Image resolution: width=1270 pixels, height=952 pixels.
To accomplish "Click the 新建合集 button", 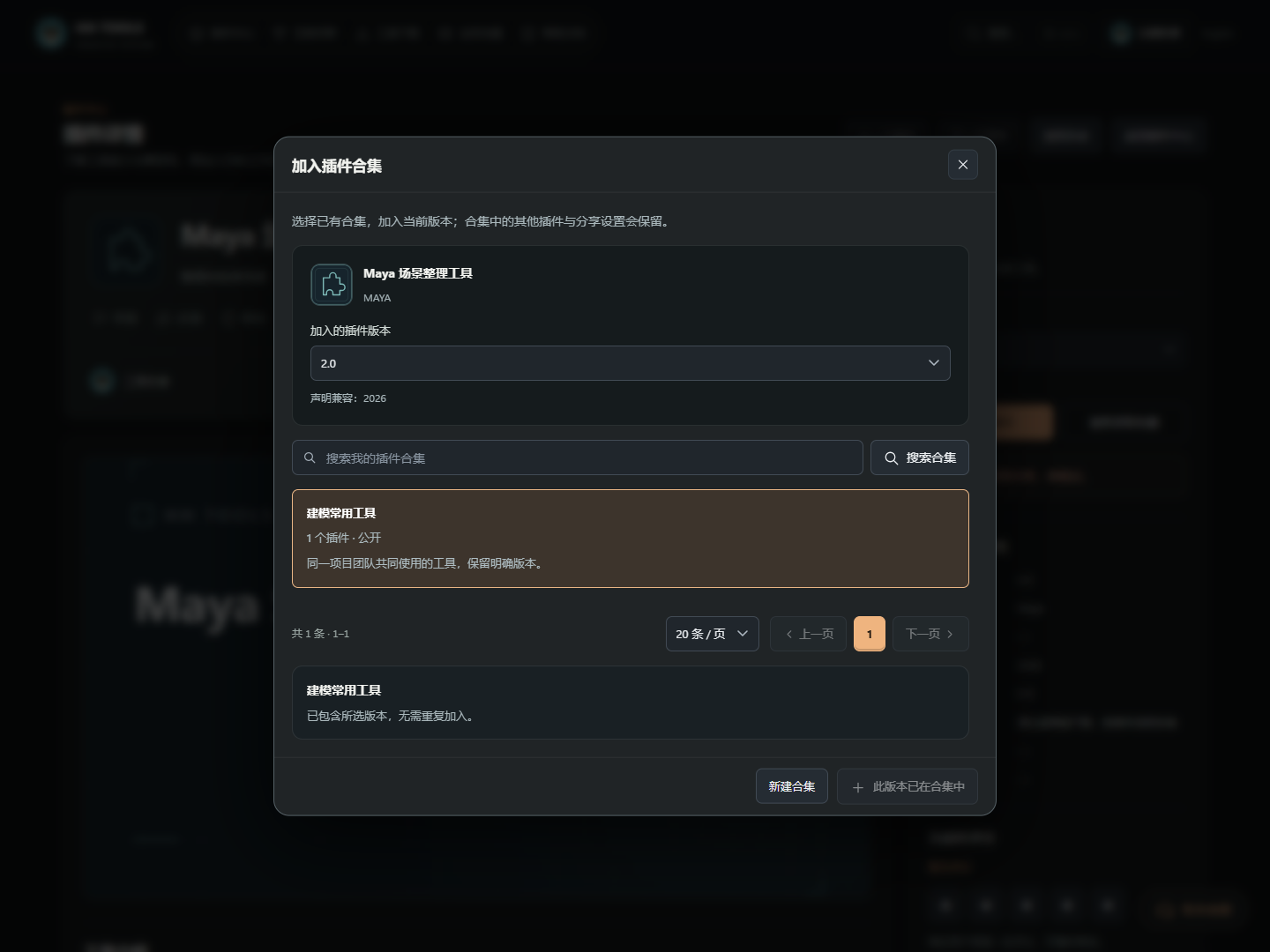I will 791,786.
